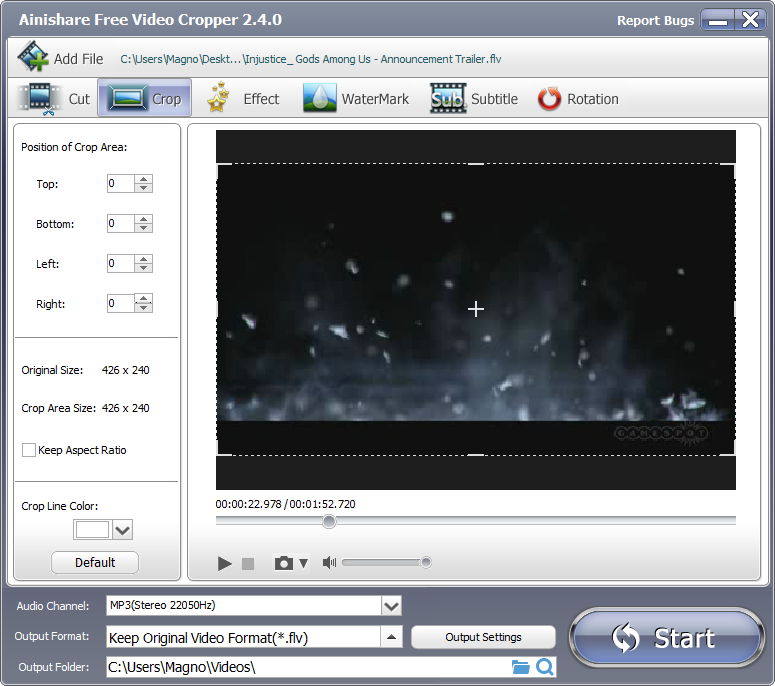Switch to the Rotation tab
The width and height of the screenshot is (775, 686).
pos(578,98)
